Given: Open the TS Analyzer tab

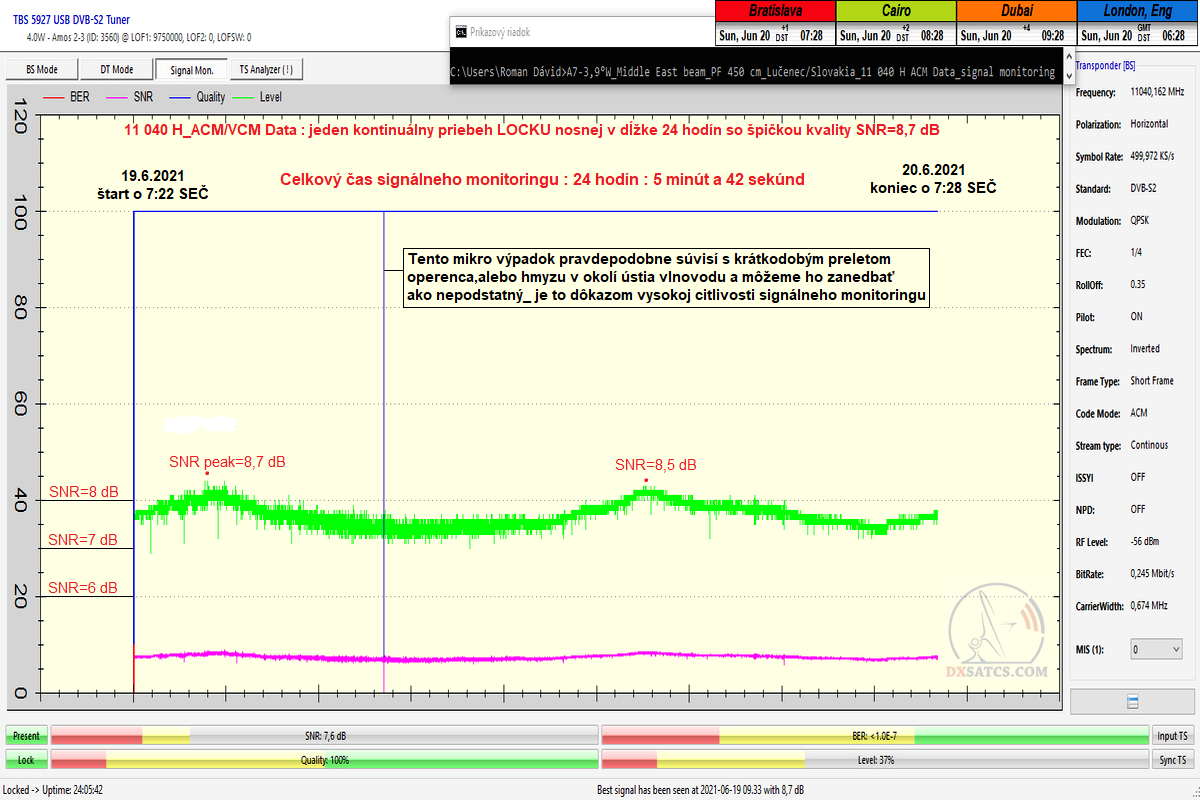Looking at the screenshot, I should click(266, 70).
